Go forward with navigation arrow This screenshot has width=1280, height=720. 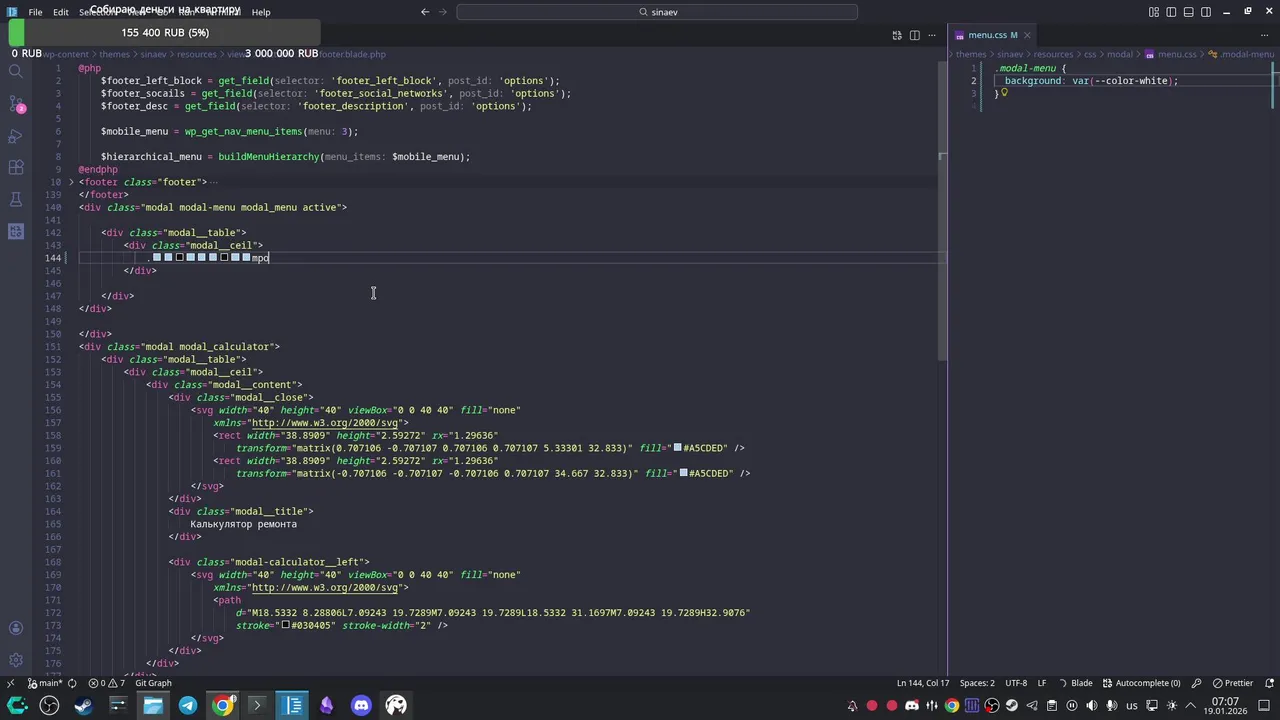[441, 12]
